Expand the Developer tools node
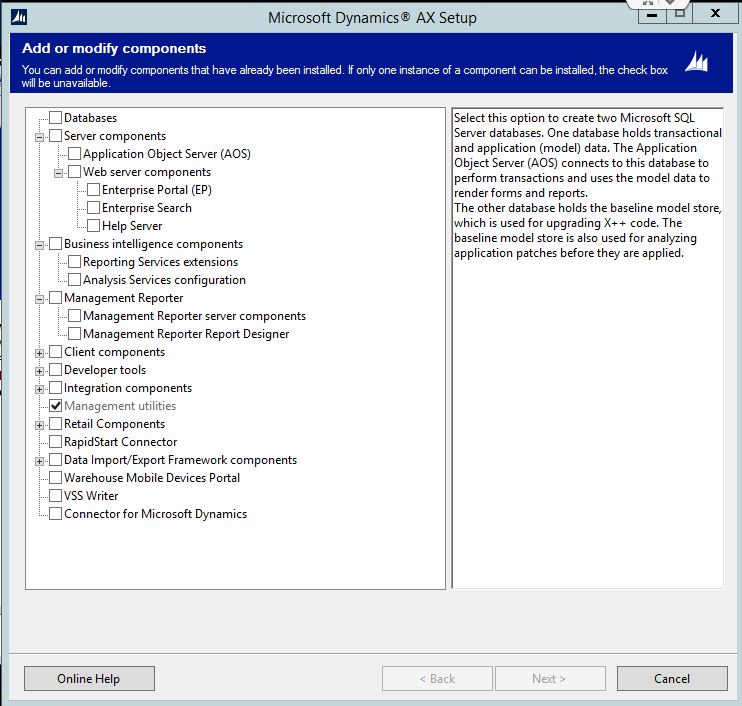742x706 pixels. coord(39,371)
